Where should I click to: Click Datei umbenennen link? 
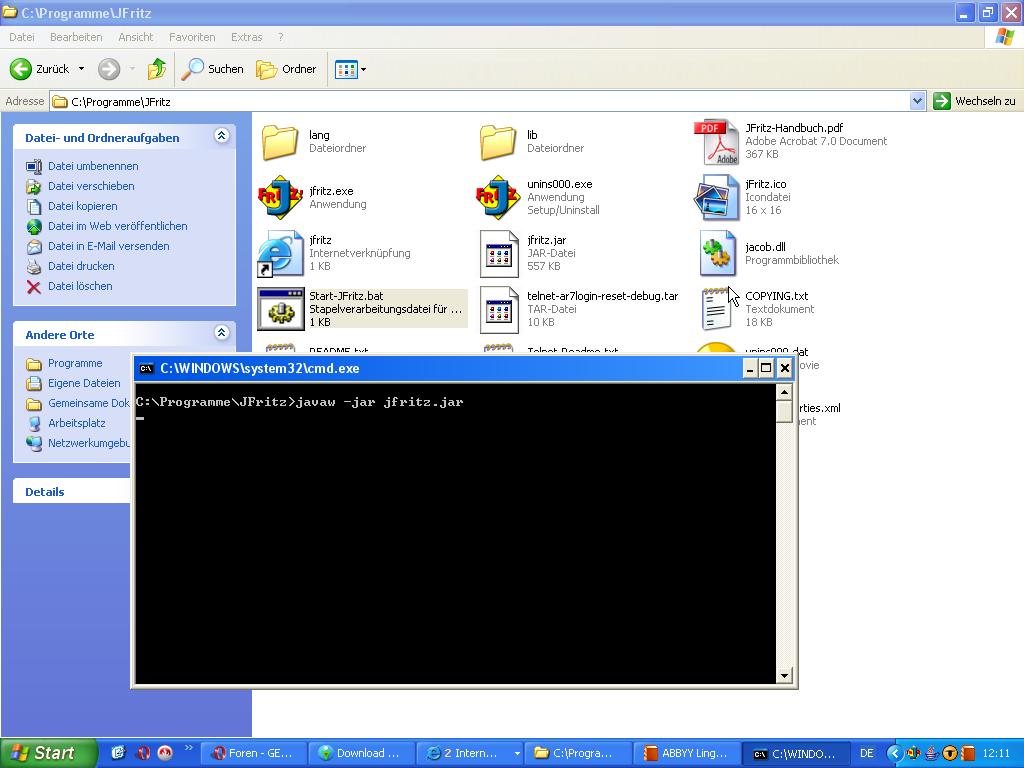point(93,166)
